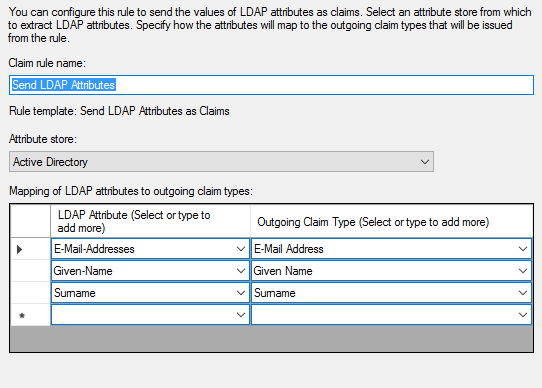Expand the Surname outgoing claim dropdown
The width and height of the screenshot is (542, 388).
click(x=523, y=293)
